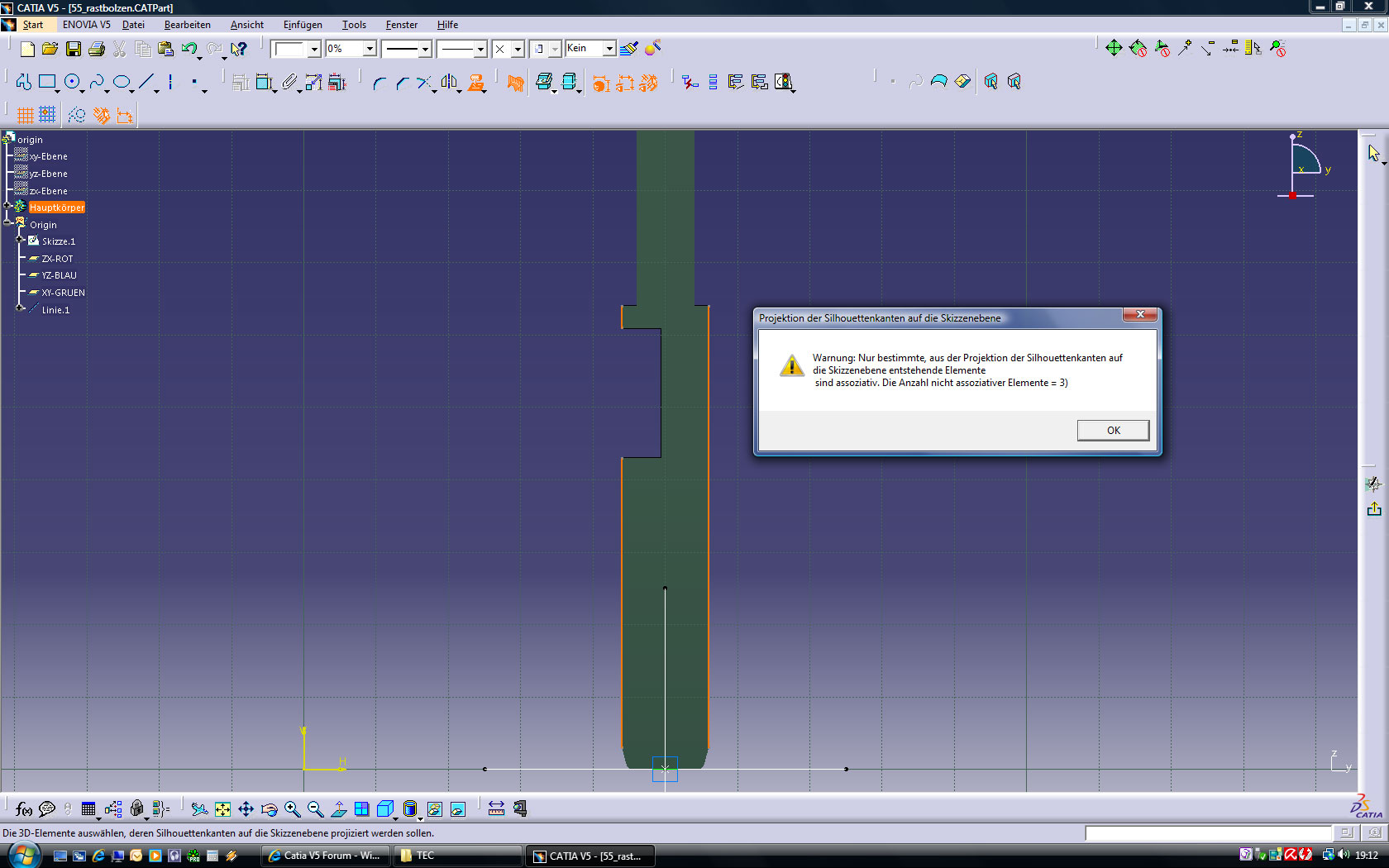Select the Chamfer tool
This screenshot has height=868, width=1389.
(x=402, y=83)
